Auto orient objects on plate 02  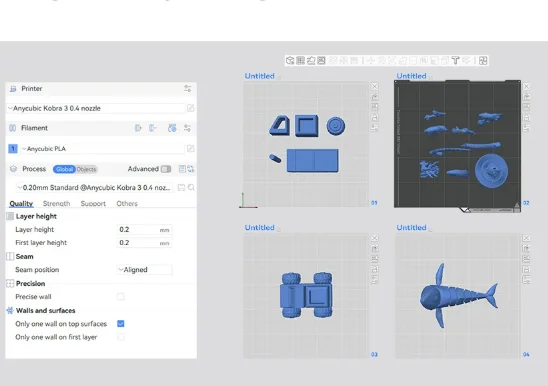pos(526,97)
